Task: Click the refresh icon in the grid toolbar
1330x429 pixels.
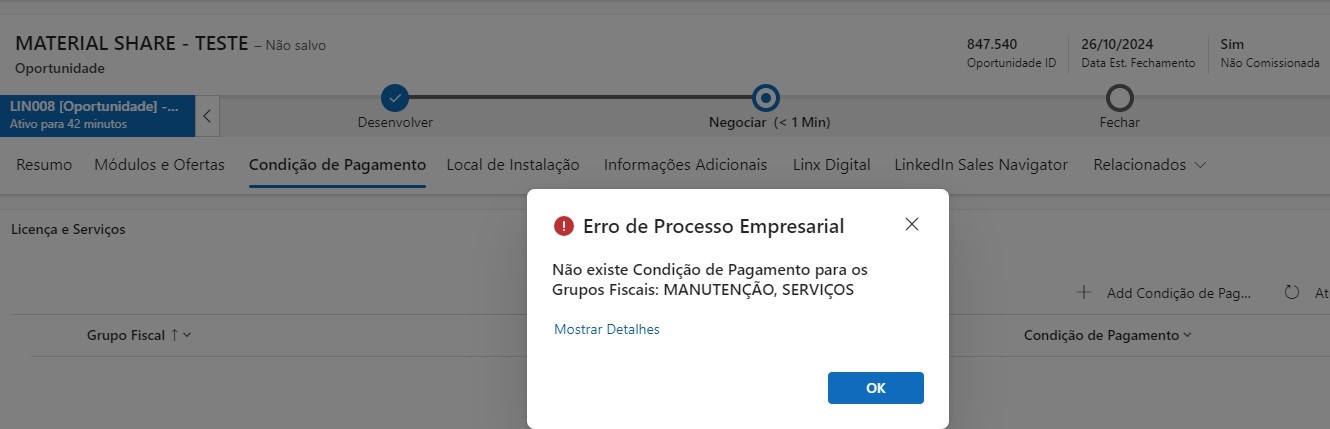Action: [x=1292, y=293]
